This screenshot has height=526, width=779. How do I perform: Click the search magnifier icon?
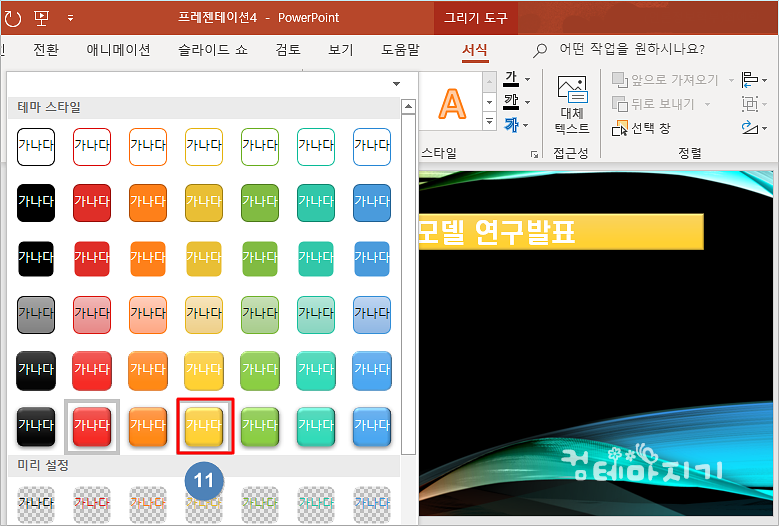[x=540, y=50]
